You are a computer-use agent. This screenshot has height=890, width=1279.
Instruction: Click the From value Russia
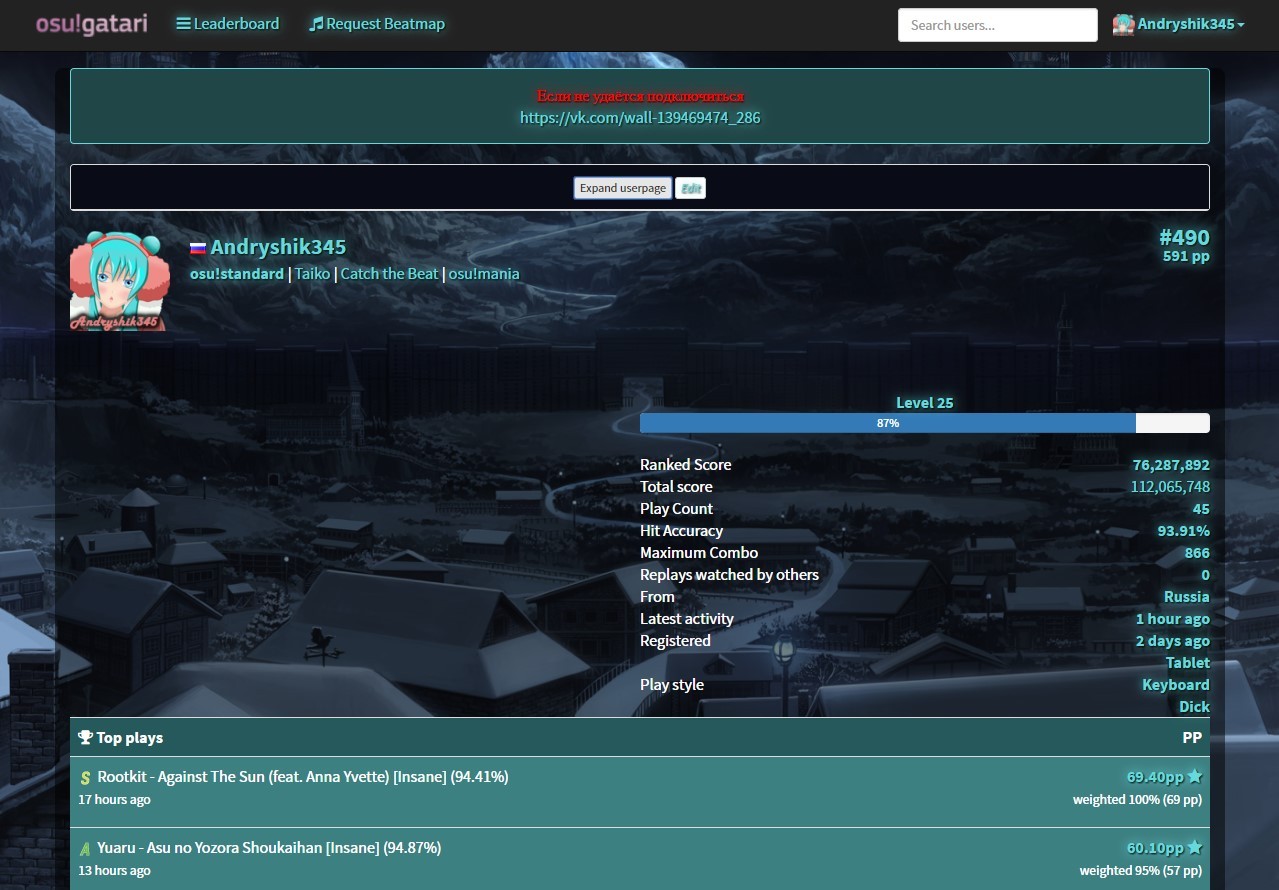click(1187, 597)
